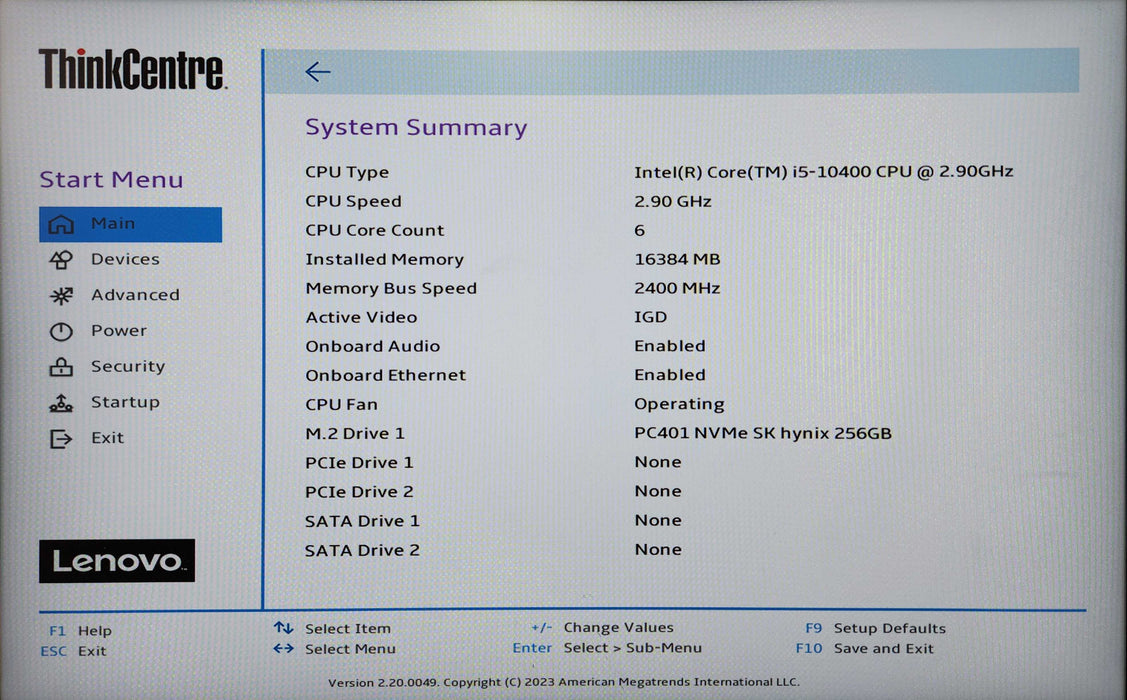Go to the Advanced menu
This screenshot has height=700, width=1127.
tap(135, 295)
